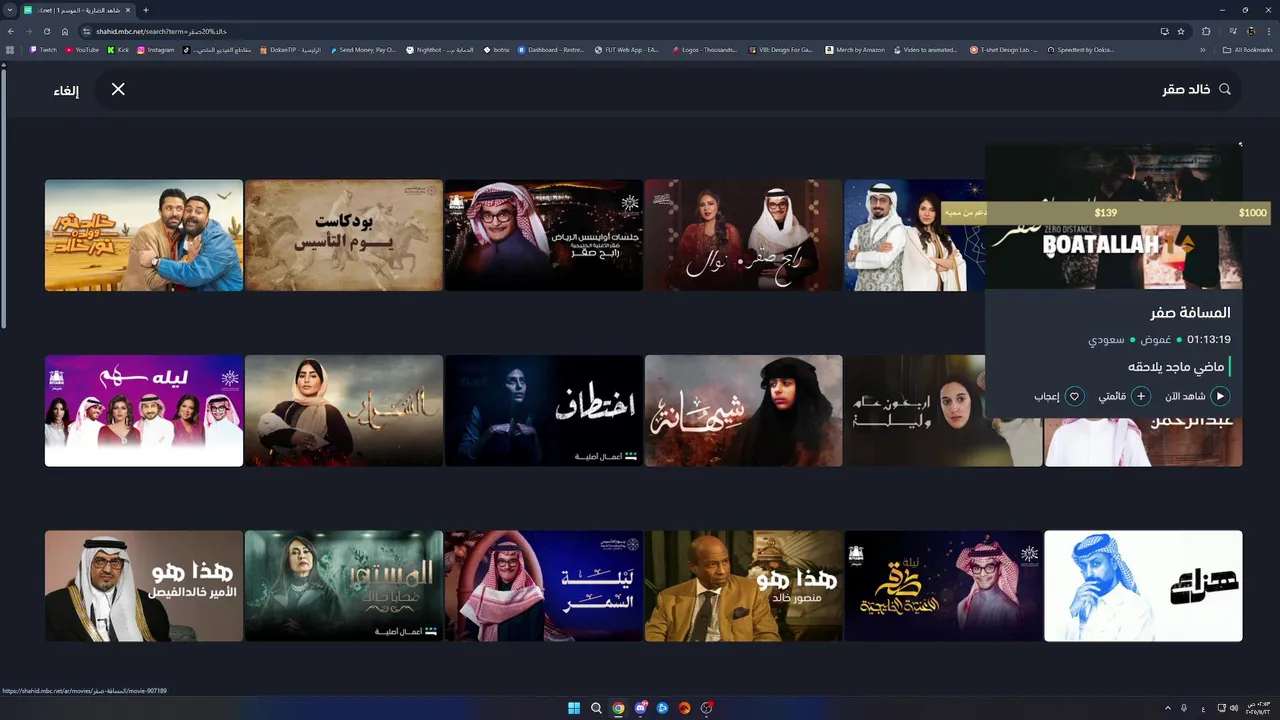Click the browser home icon
Image resolution: width=1280 pixels, height=720 pixels.
[65, 31]
